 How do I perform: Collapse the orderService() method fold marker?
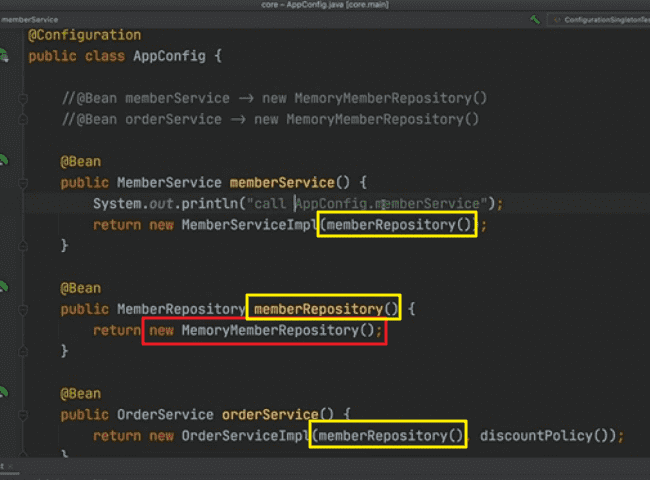(x=23, y=415)
